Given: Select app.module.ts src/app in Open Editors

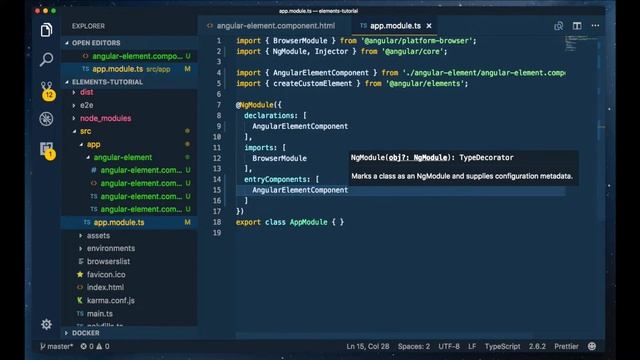Looking at the screenshot, I should 129,69.
